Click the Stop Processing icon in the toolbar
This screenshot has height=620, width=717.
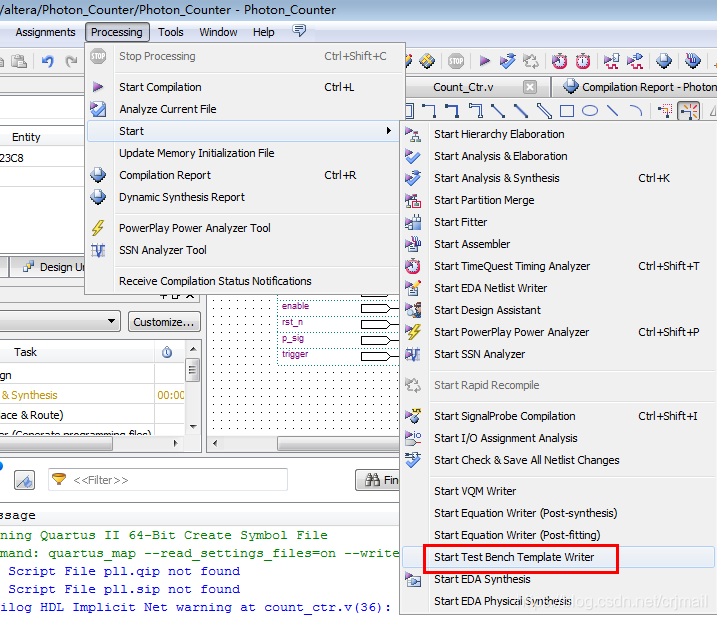456,61
